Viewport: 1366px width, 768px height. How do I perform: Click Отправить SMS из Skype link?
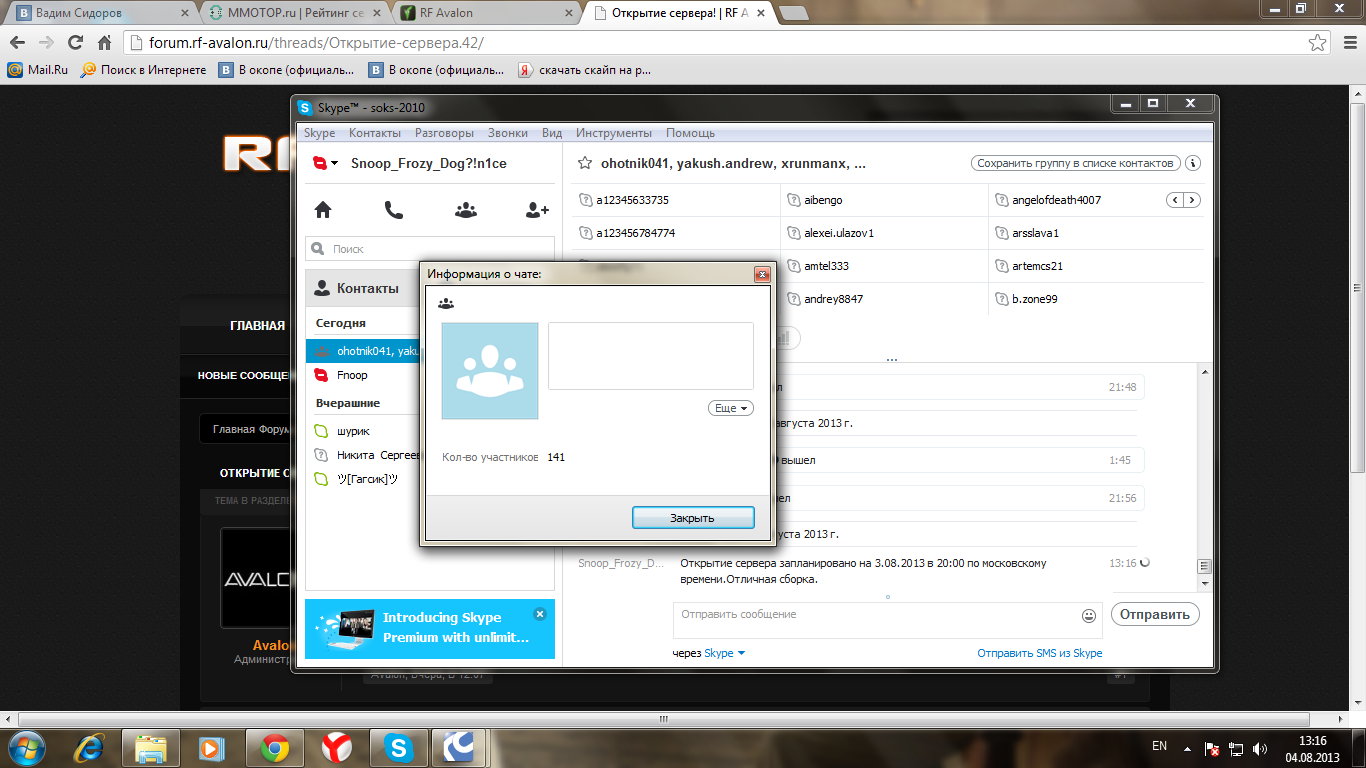[x=1040, y=653]
